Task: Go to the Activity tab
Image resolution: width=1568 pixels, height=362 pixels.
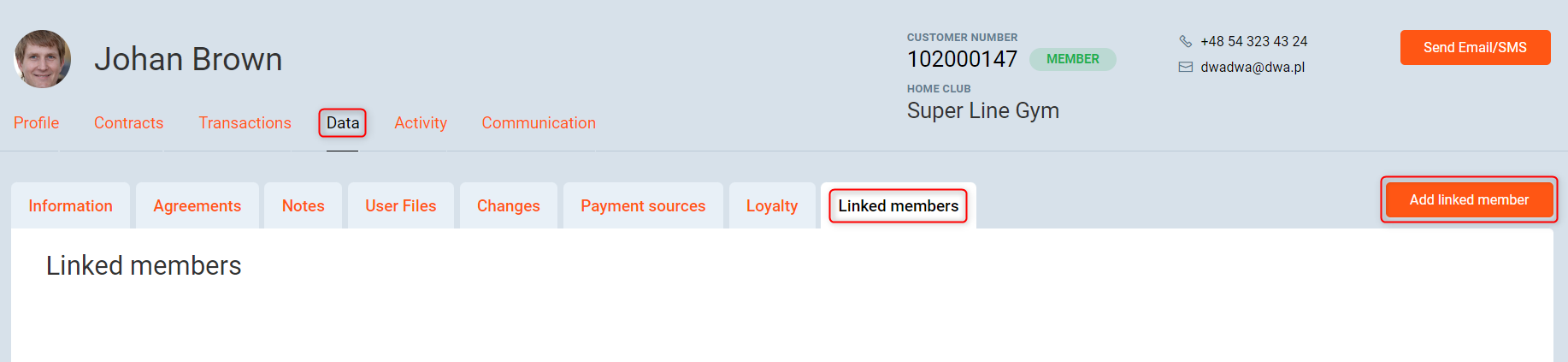Action: tap(421, 122)
